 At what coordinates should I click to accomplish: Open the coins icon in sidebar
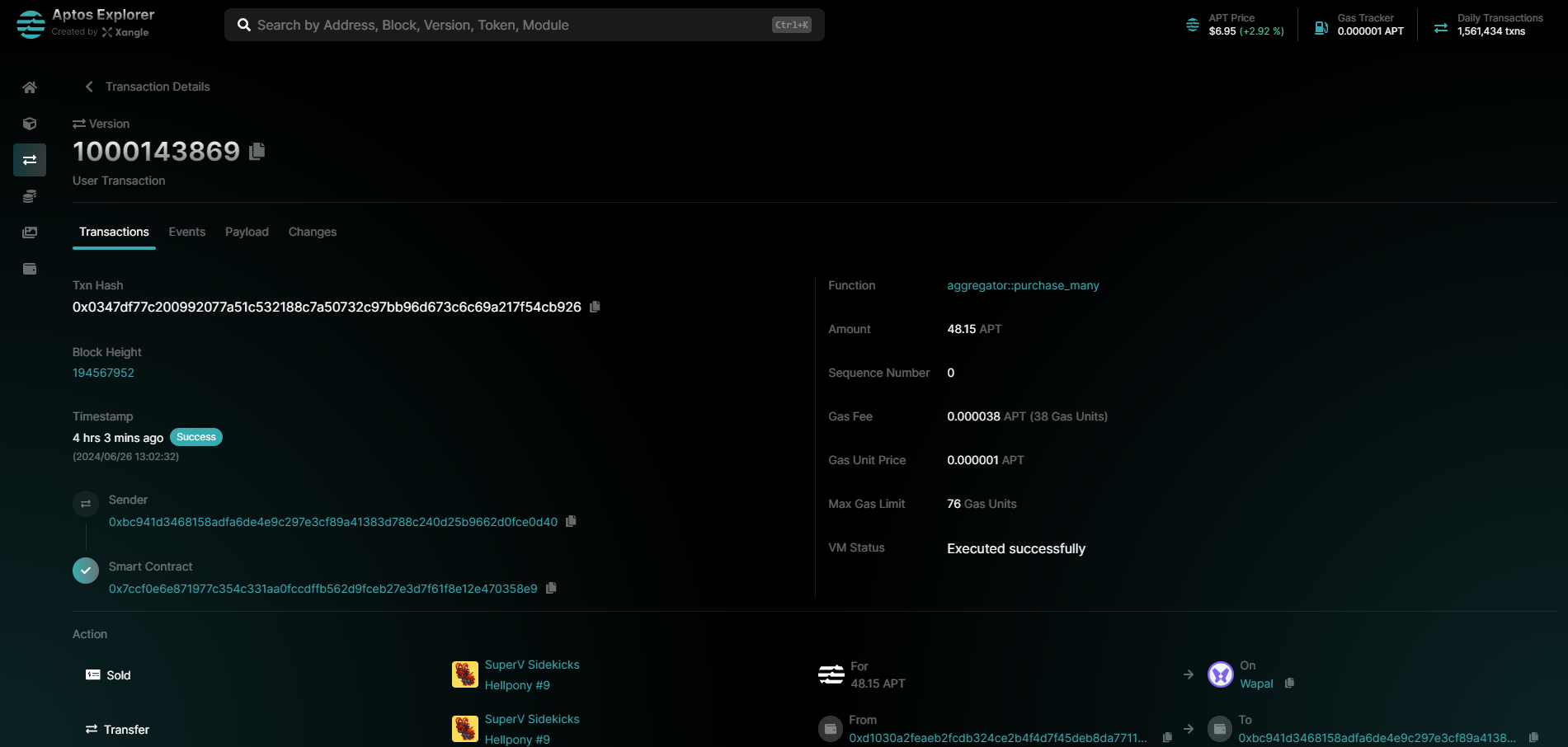pyautogui.click(x=30, y=196)
